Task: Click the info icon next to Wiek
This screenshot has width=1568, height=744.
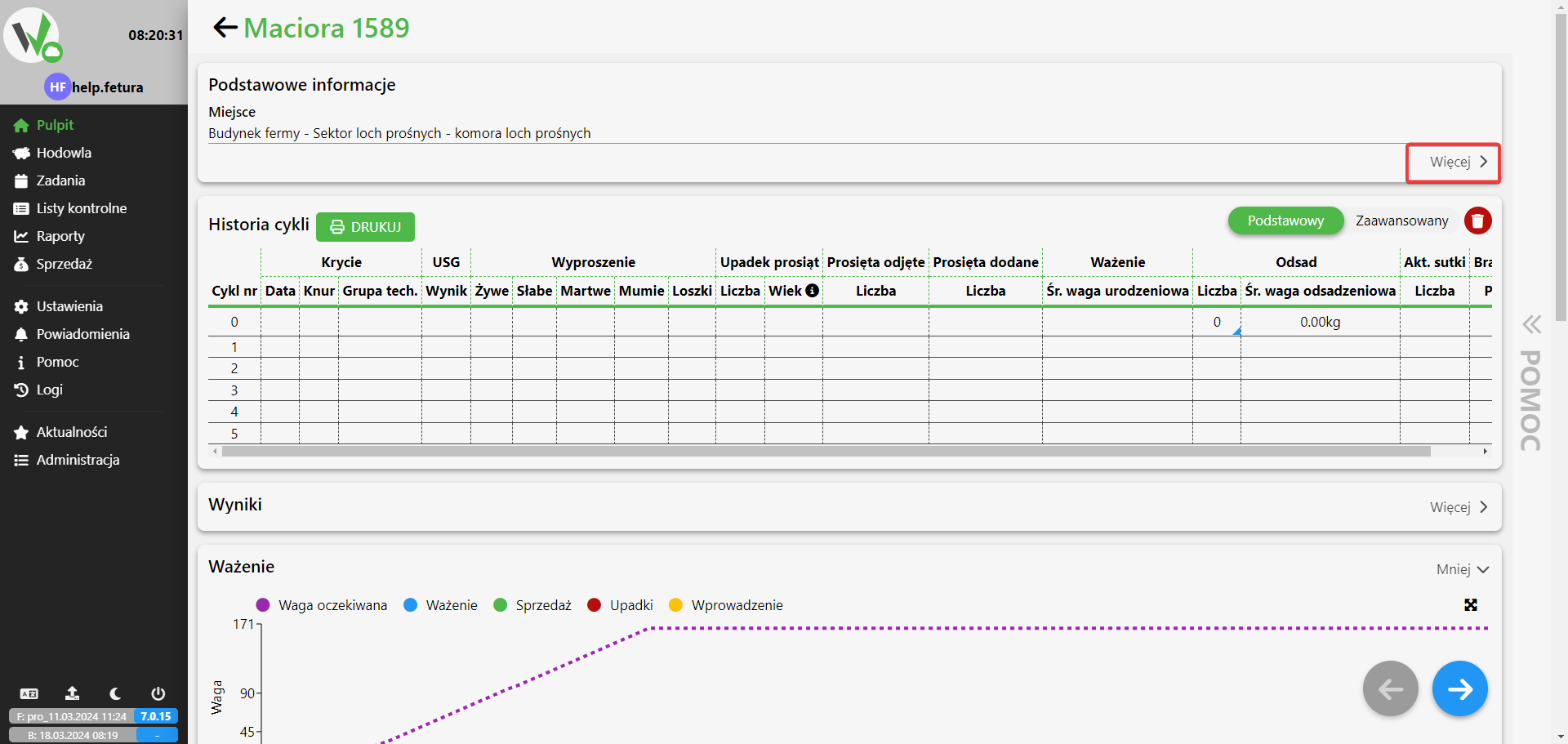Action: tap(812, 291)
